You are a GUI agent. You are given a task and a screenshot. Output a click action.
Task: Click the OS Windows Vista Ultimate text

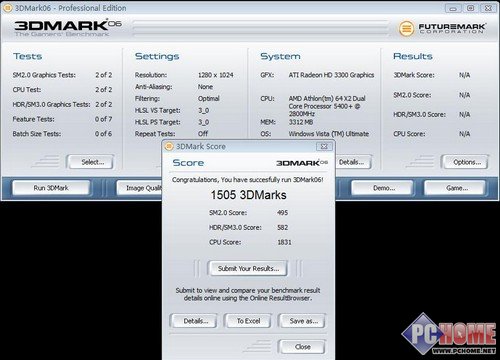[329, 134]
